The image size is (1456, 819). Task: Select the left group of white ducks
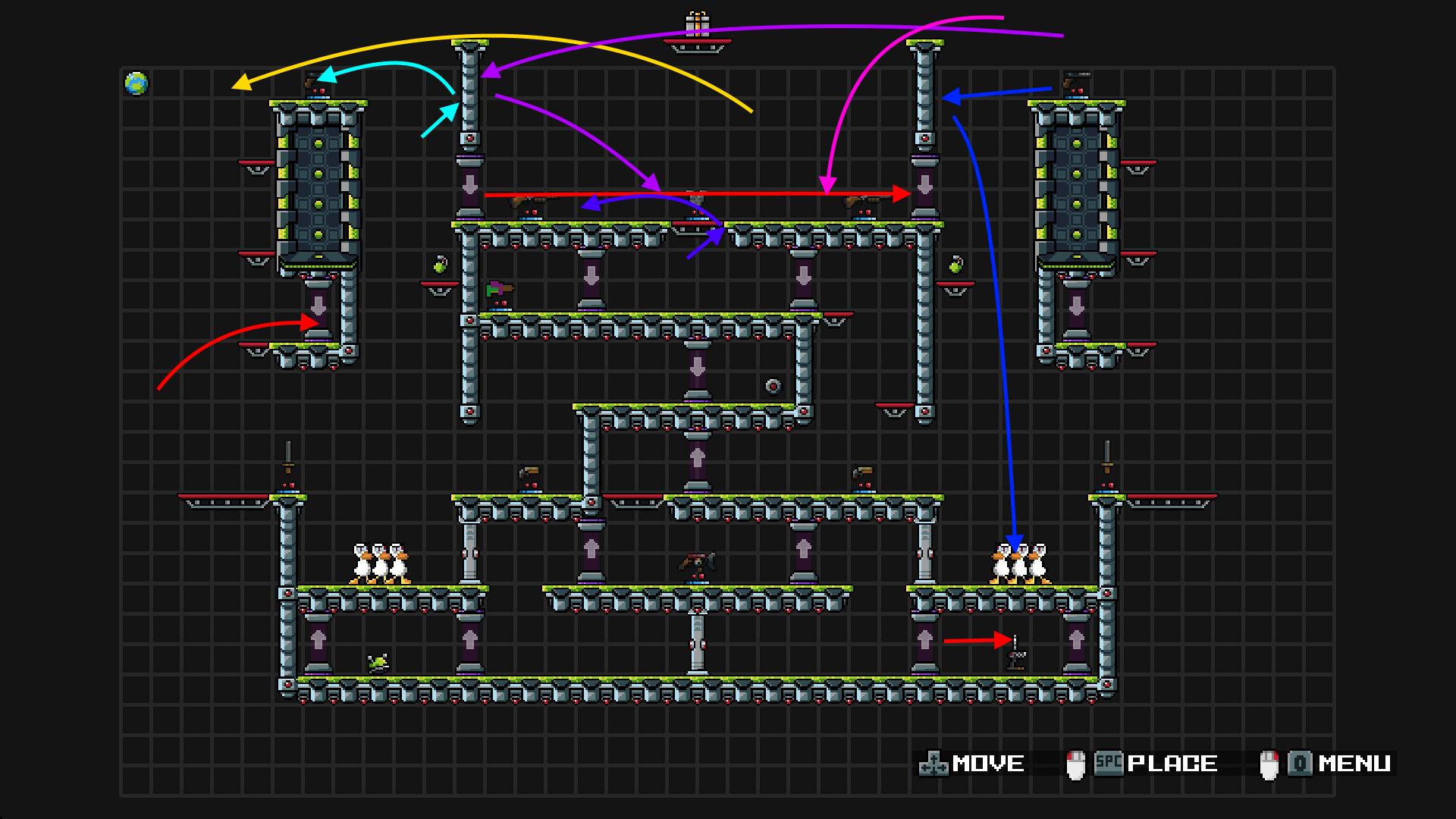pyautogui.click(x=380, y=563)
